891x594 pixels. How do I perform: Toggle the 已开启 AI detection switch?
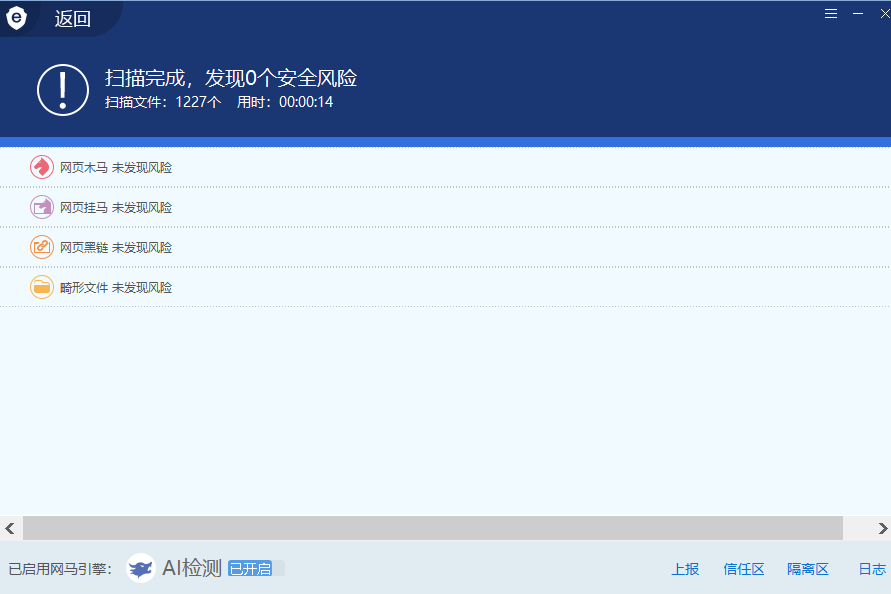(256, 568)
